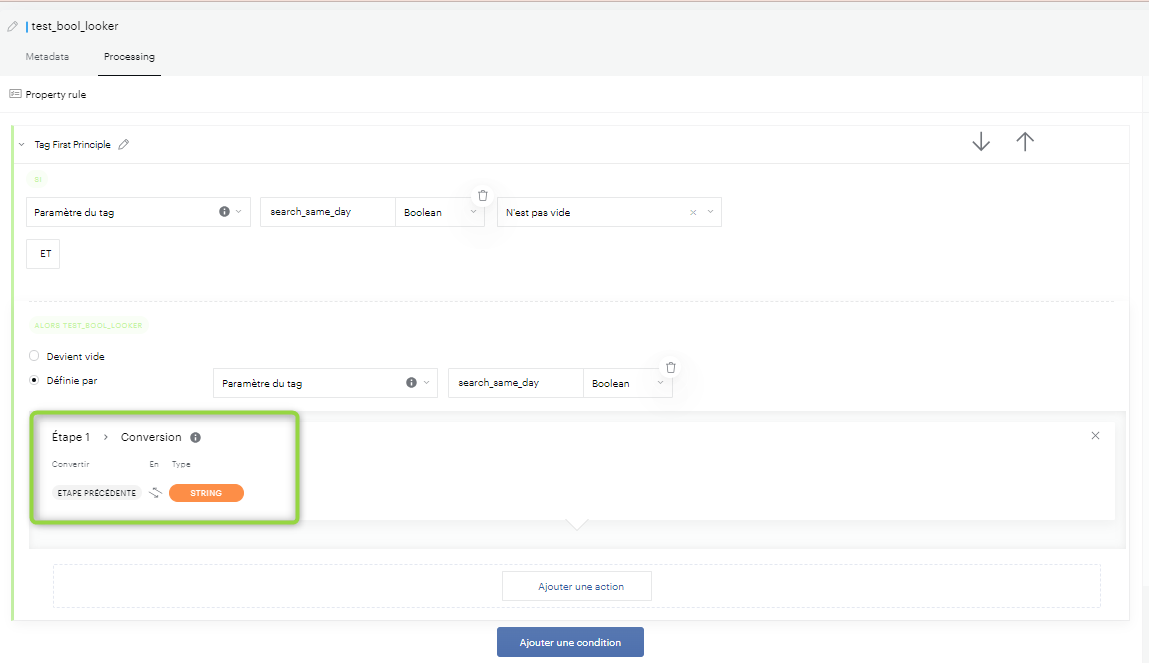
Task: Switch to the Metadata tab
Action: [47, 57]
